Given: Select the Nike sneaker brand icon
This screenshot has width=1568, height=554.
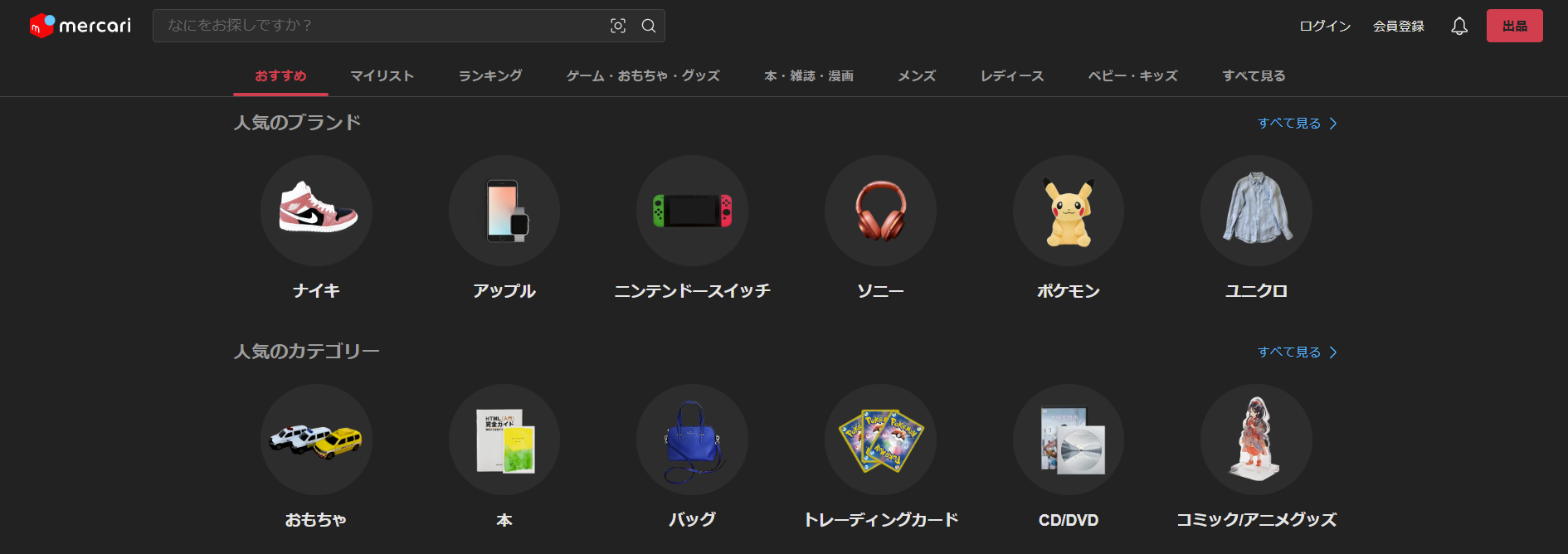Looking at the screenshot, I should (x=316, y=211).
